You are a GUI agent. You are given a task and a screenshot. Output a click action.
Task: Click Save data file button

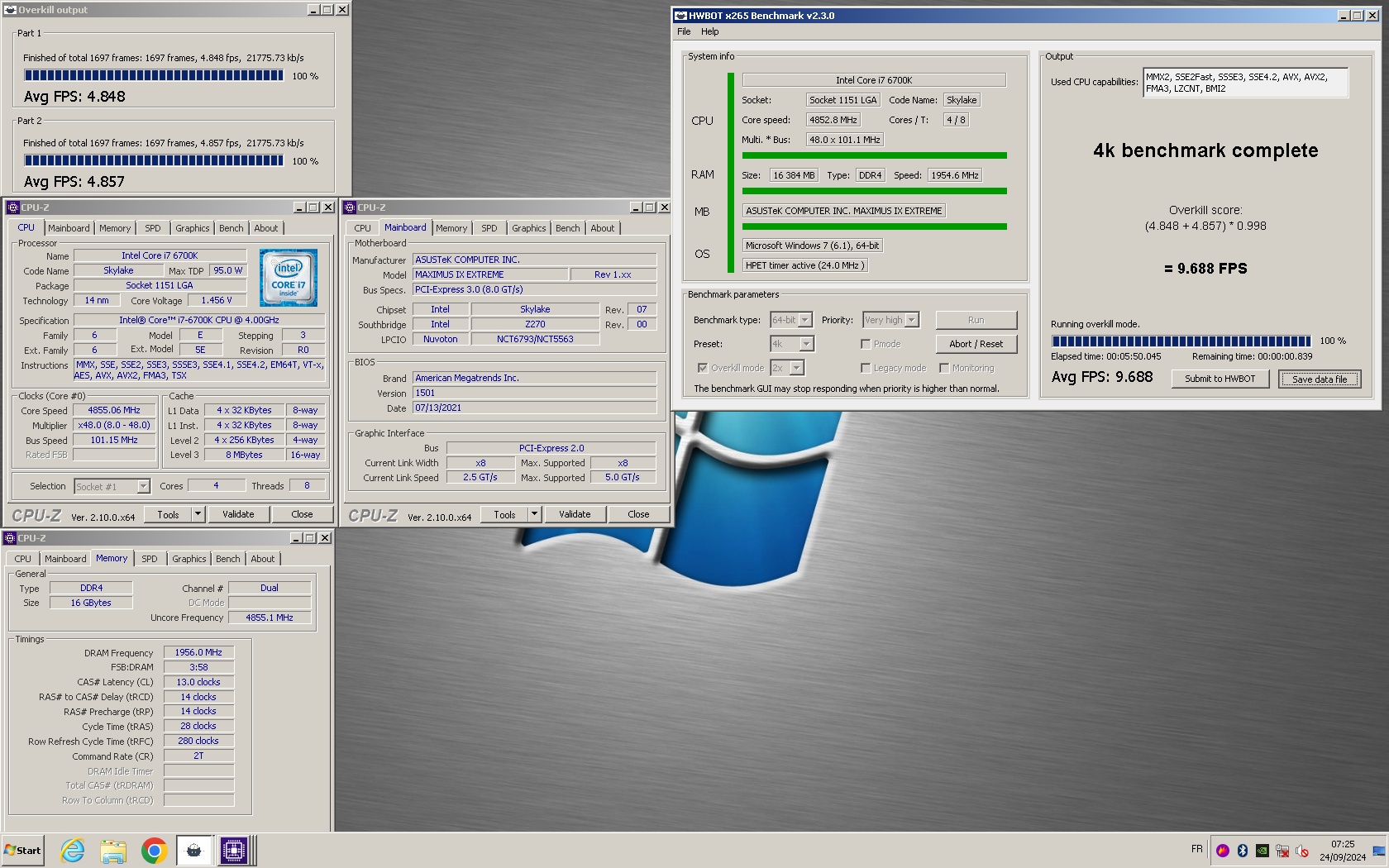1320,379
